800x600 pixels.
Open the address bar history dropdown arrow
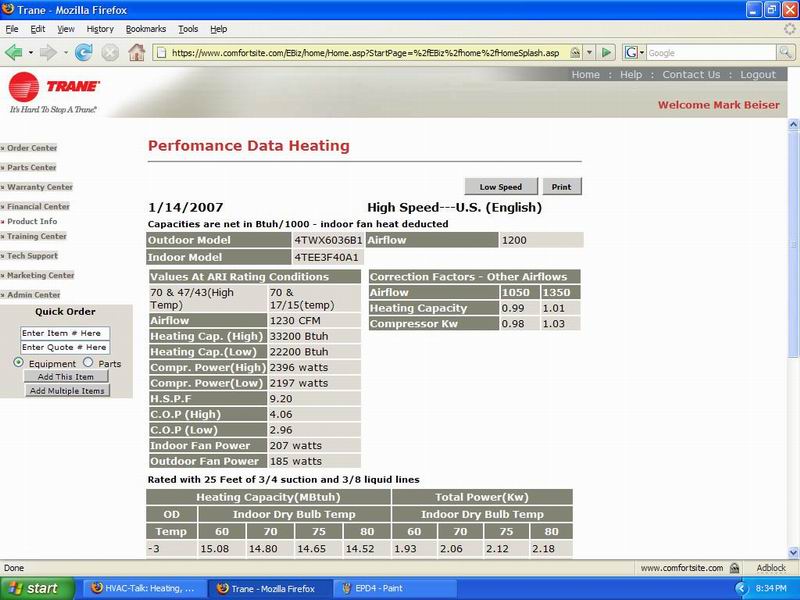(590, 52)
